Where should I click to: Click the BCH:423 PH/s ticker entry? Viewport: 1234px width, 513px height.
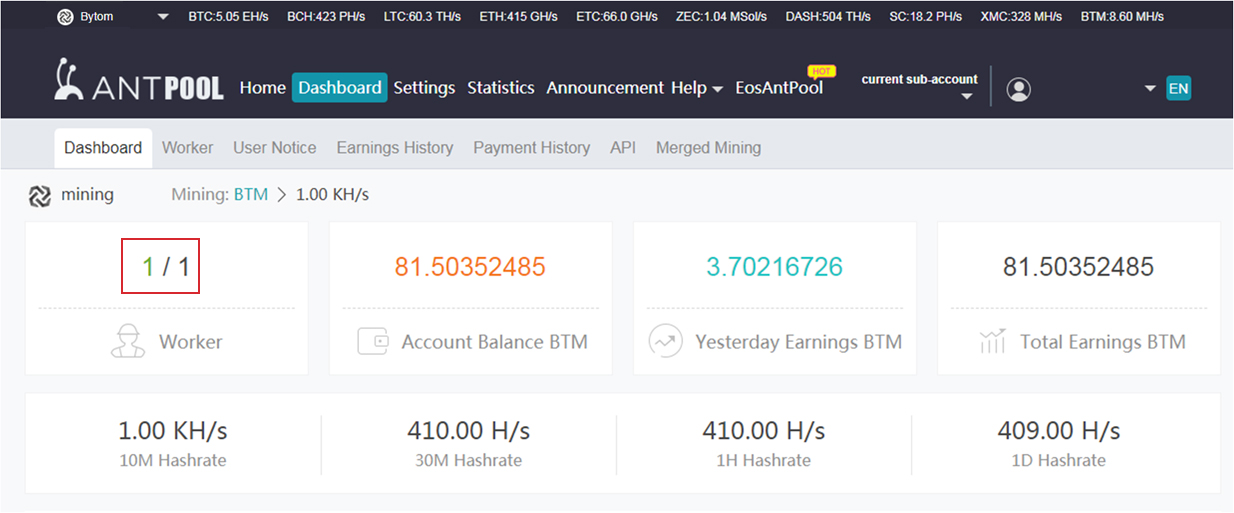(326, 17)
